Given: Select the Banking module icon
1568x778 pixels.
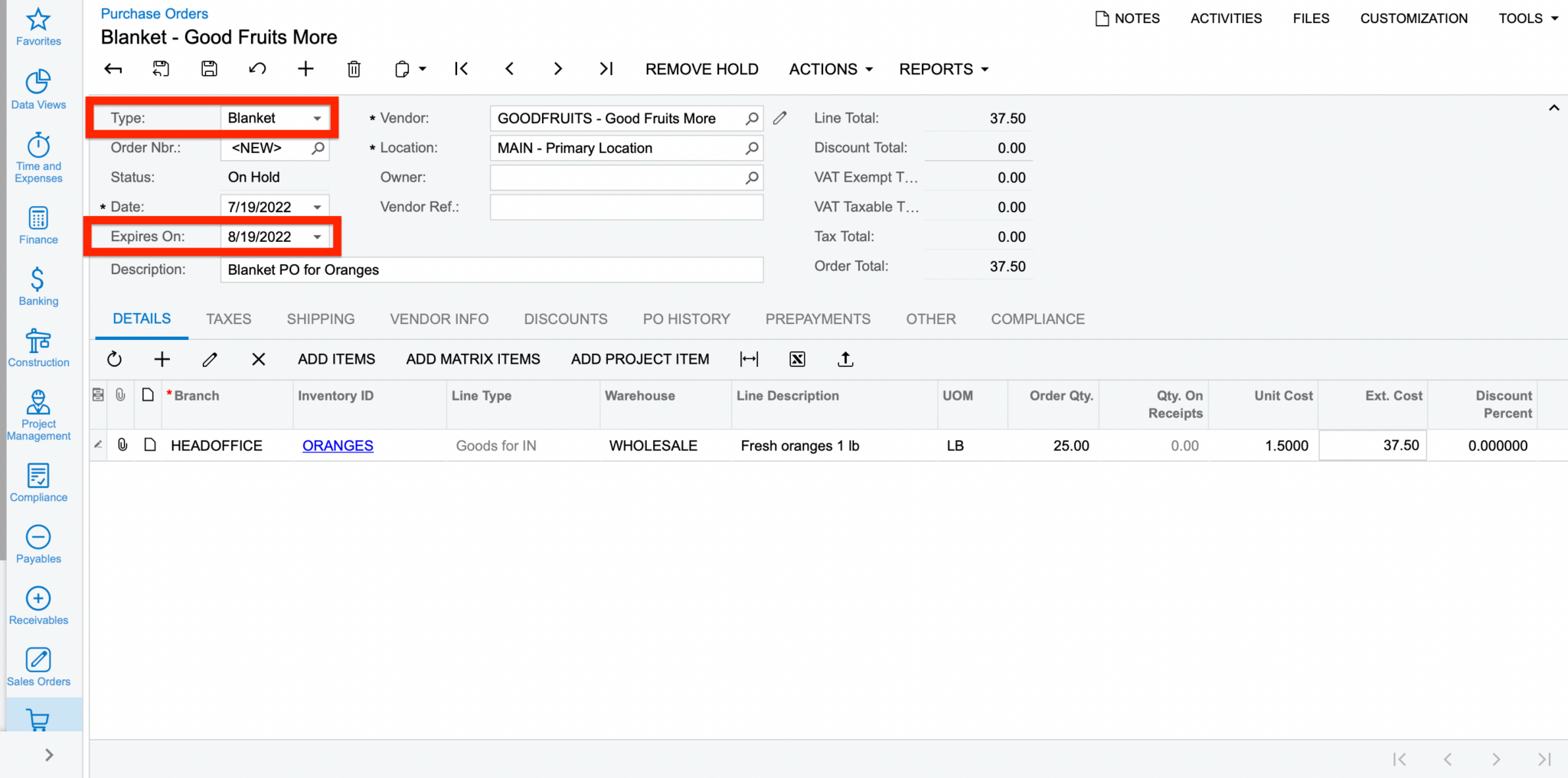Looking at the screenshot, I should click(x=38, y=285).
